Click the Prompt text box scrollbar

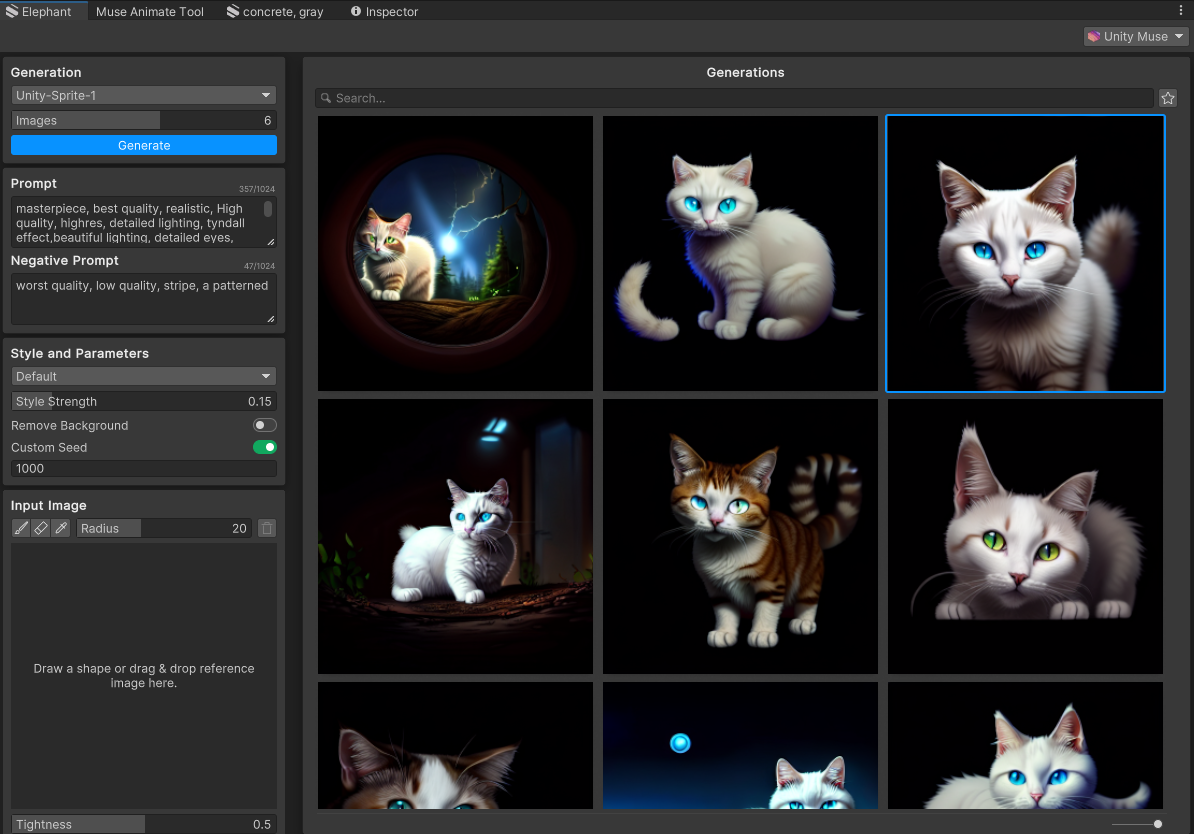click(x=268, y=209)
